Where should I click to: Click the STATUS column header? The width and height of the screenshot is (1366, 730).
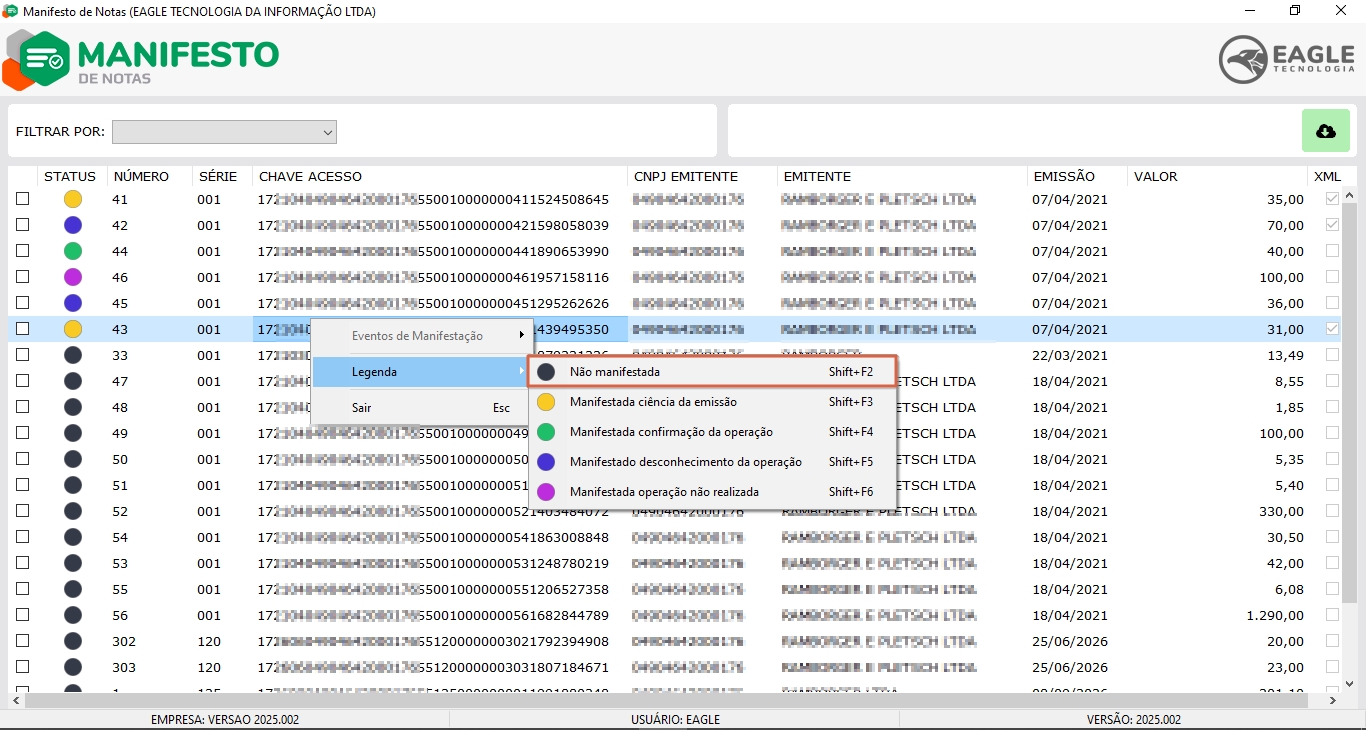click(70, 177)
